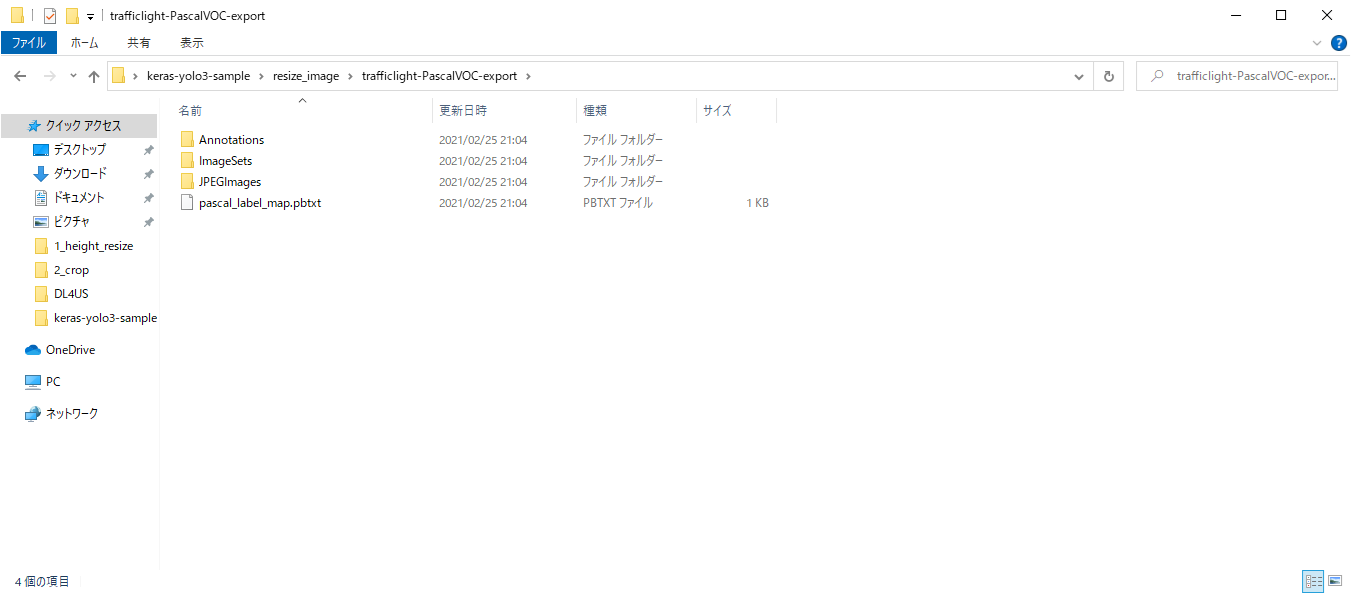Select the Annotations folder
Image resolution: width=1351 pixels, height=594 pixels.
[231, 140]
